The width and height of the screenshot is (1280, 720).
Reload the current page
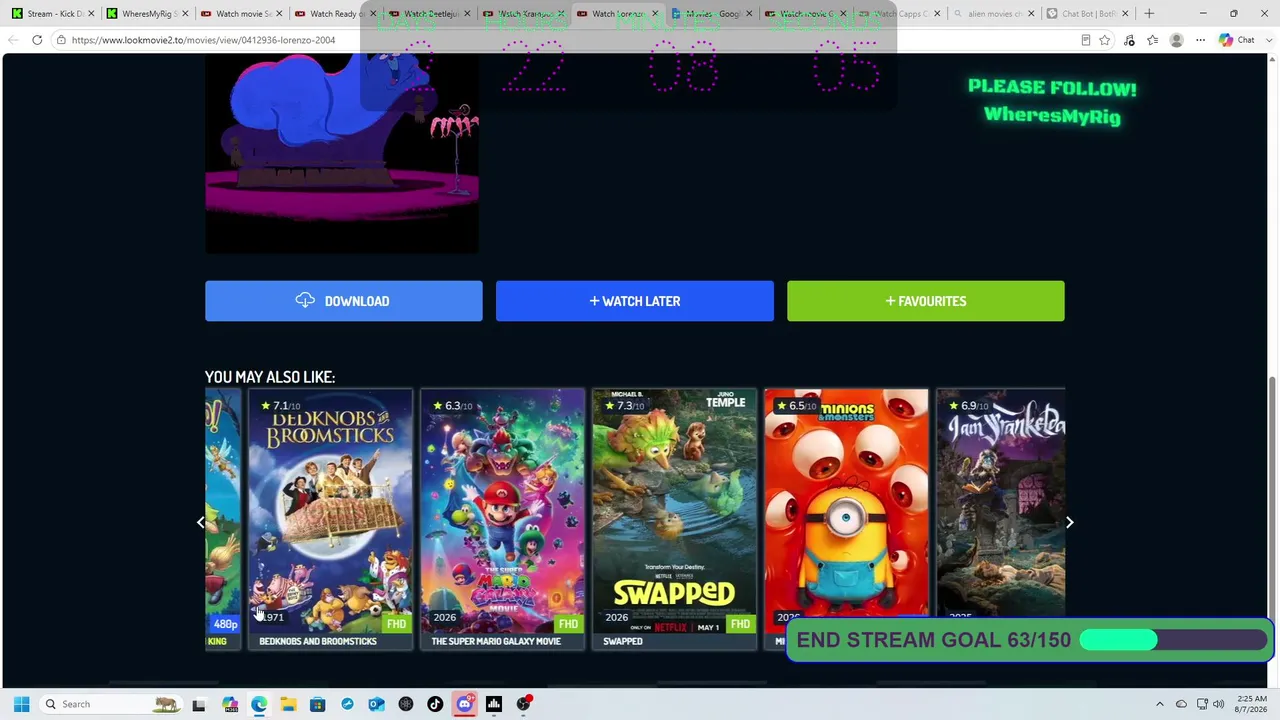pyautogui.click(x=37, y=40)
